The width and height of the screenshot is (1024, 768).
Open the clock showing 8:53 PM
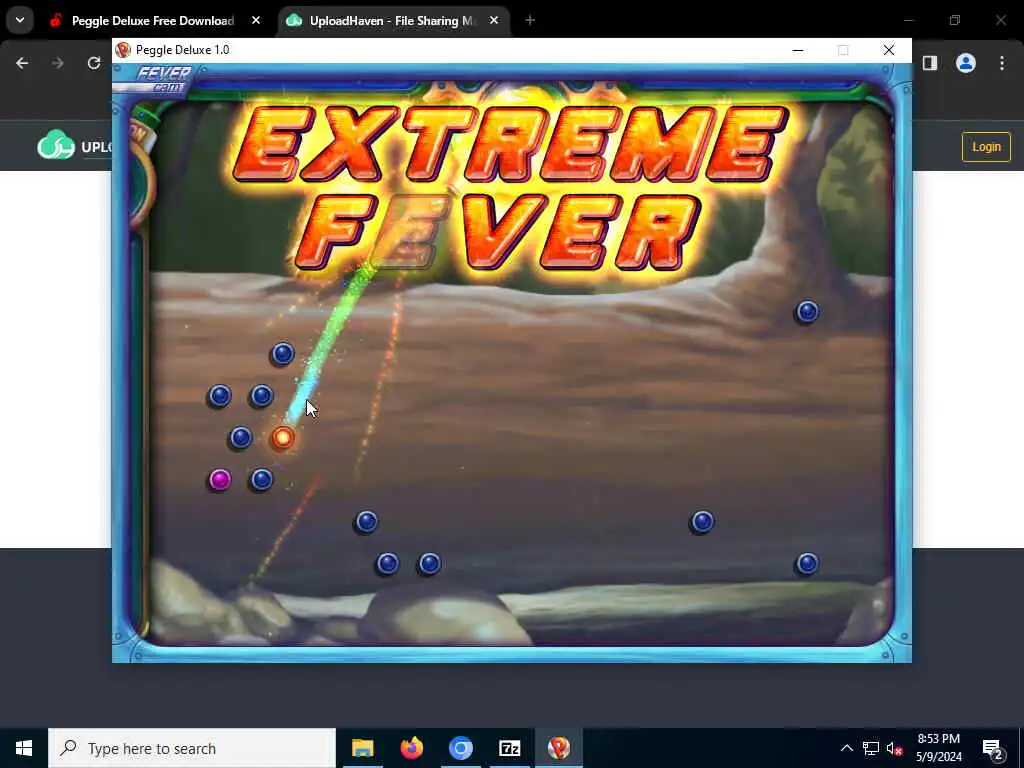[x=938, y=748]
